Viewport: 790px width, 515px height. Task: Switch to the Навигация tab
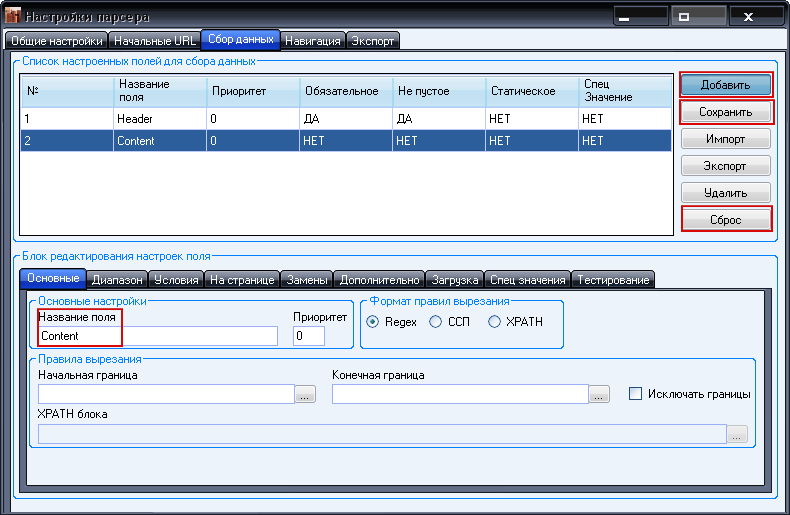[313, 41]
